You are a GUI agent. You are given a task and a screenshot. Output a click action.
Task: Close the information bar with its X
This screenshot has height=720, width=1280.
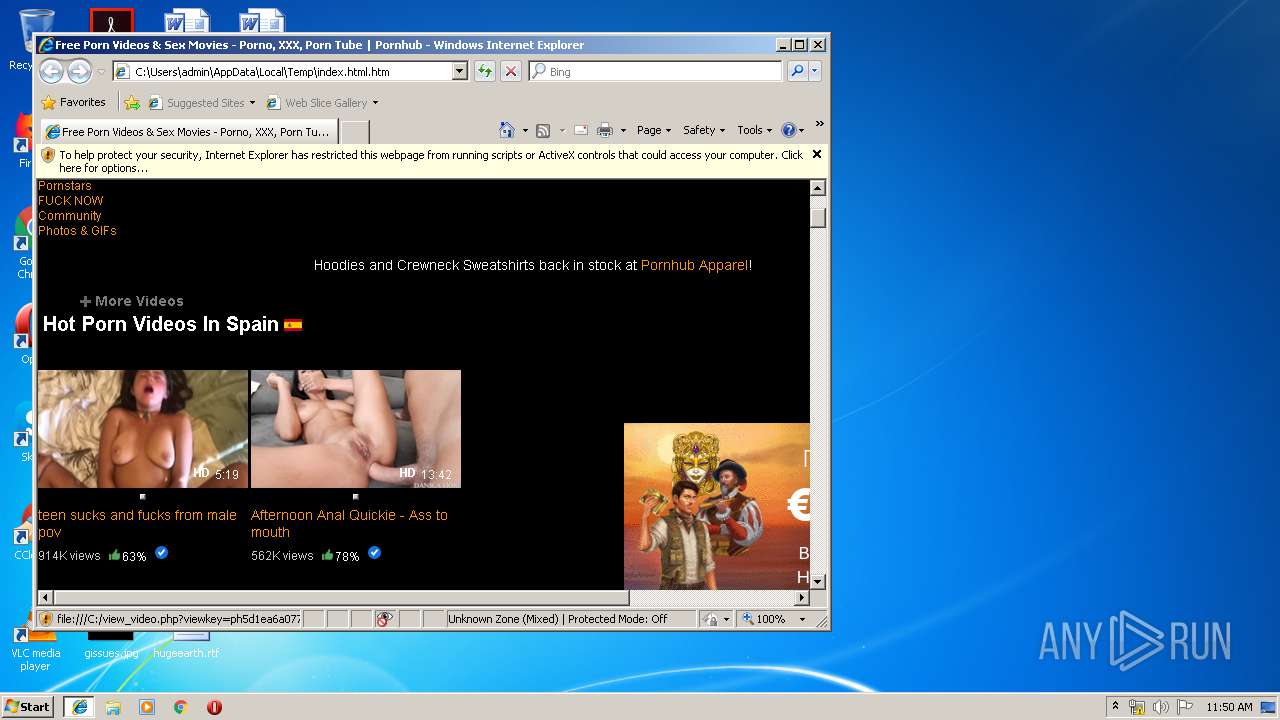(x=817, y=154)
